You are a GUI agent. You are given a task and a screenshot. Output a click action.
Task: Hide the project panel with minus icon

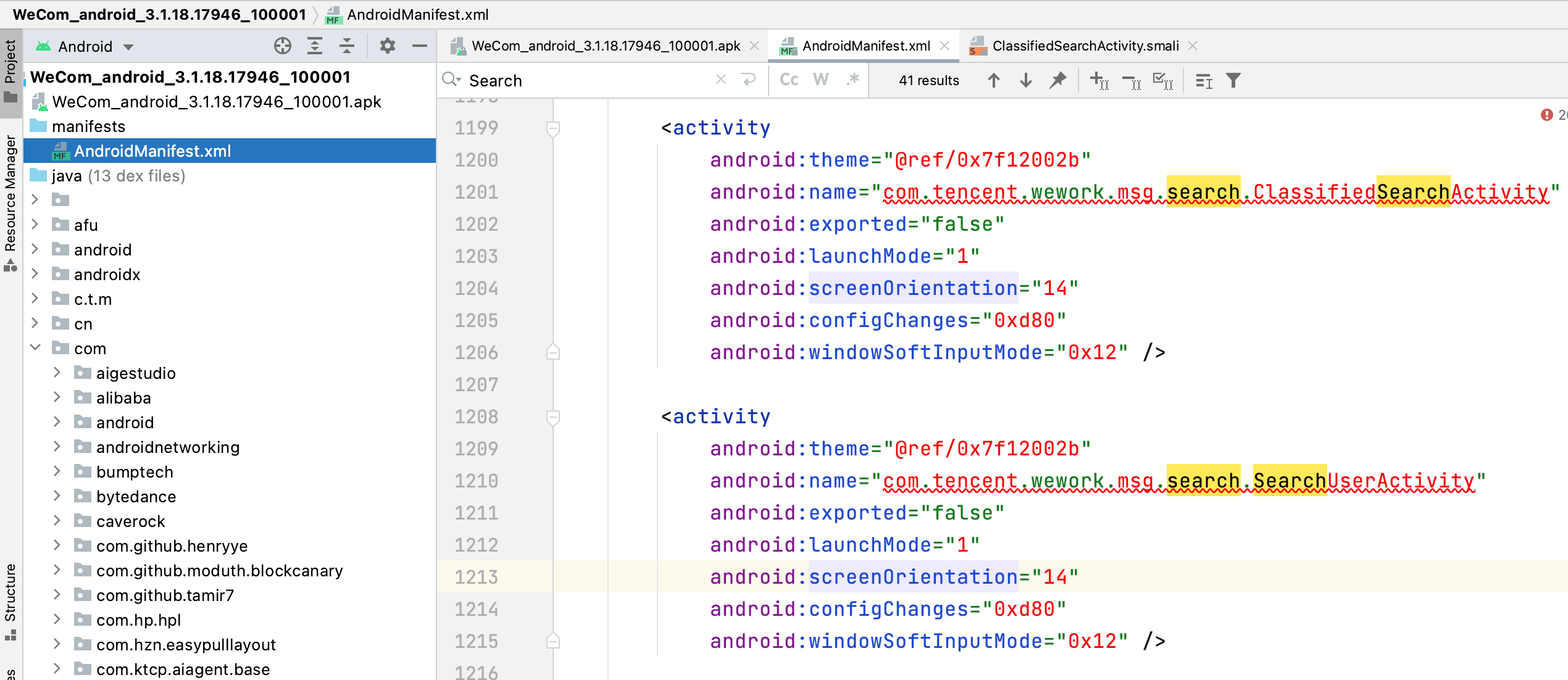click(420, 46)
